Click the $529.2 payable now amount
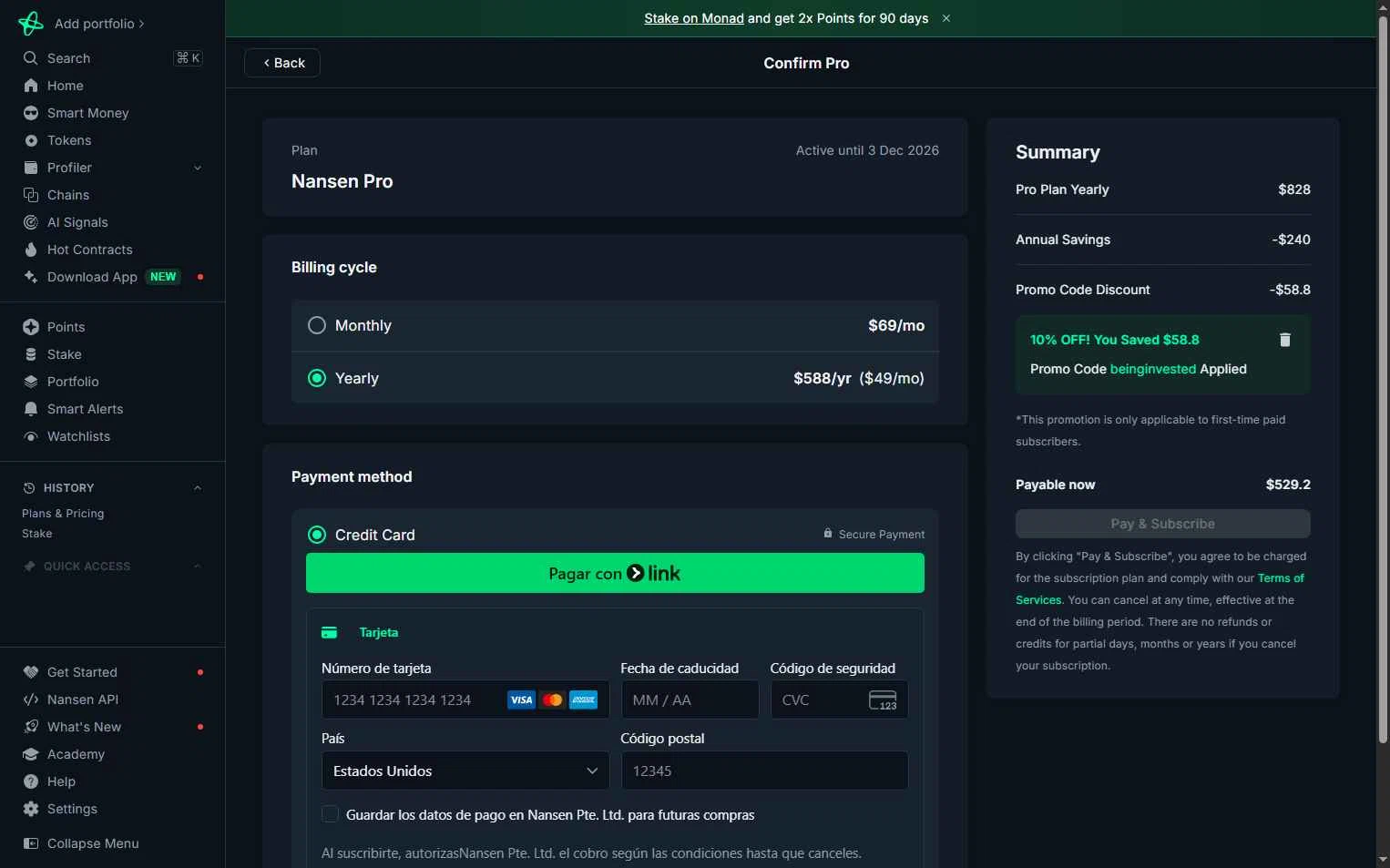 click(1288, 485)
